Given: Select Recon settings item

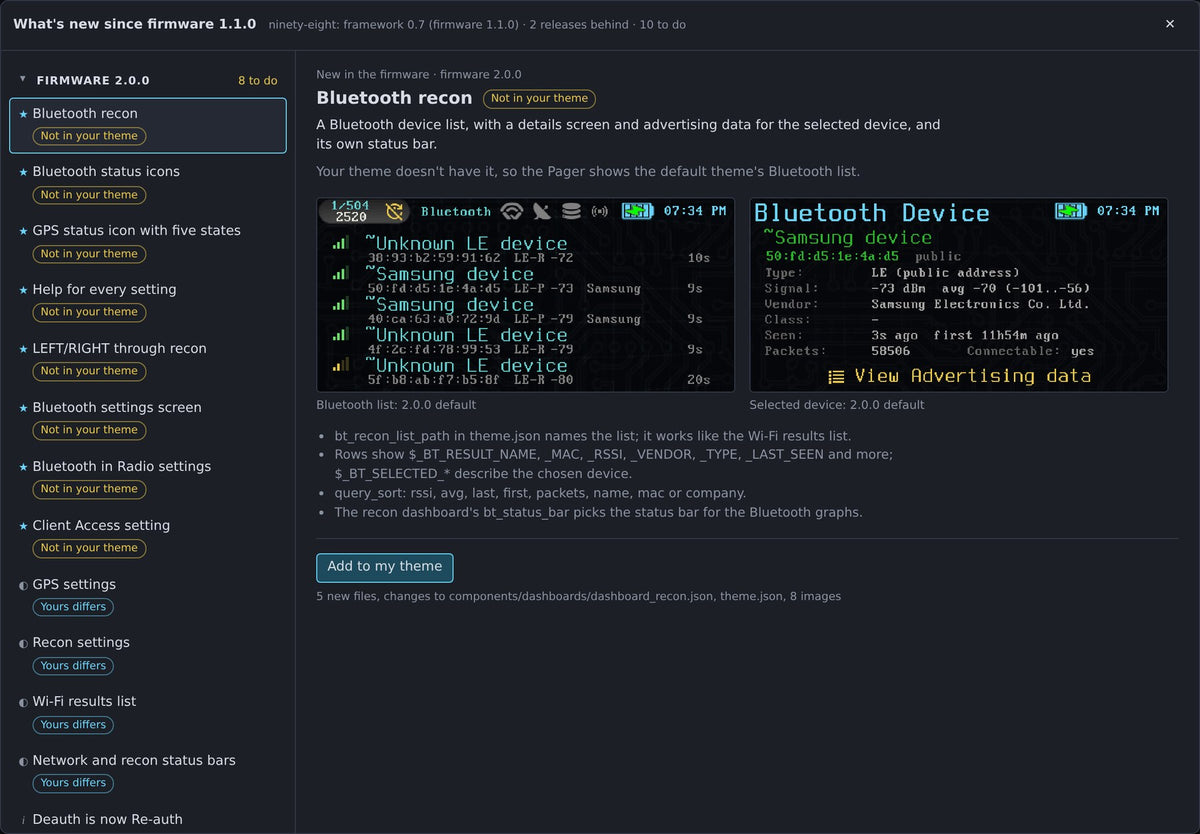Looking at the screenshot, I should pyautogui.click(x=148, y=655).
